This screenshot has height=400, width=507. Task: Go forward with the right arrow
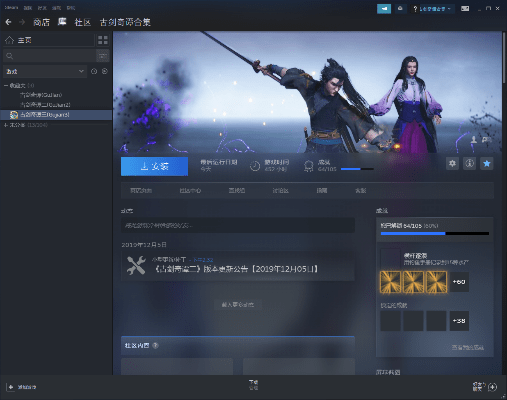tap(22, 22)
